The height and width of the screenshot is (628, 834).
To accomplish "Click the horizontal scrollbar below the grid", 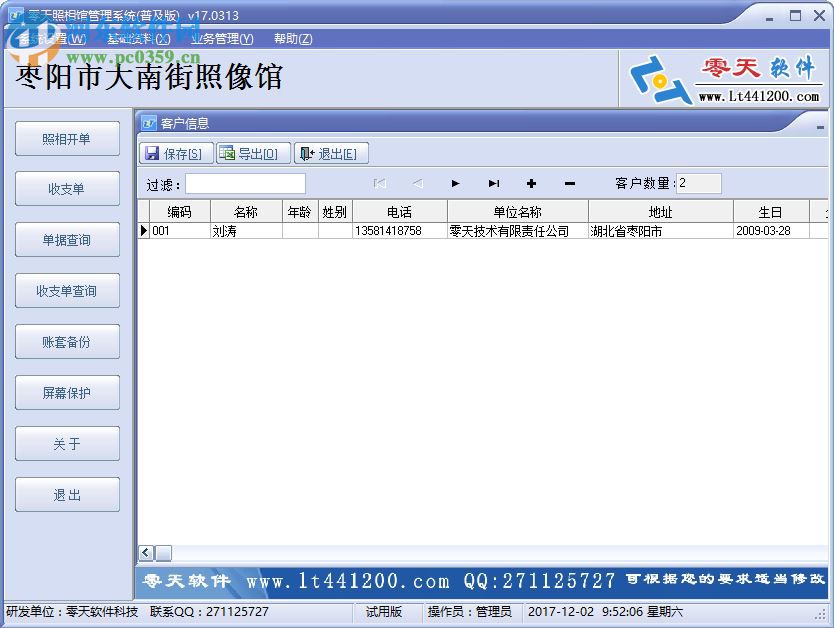I will 163,553.
